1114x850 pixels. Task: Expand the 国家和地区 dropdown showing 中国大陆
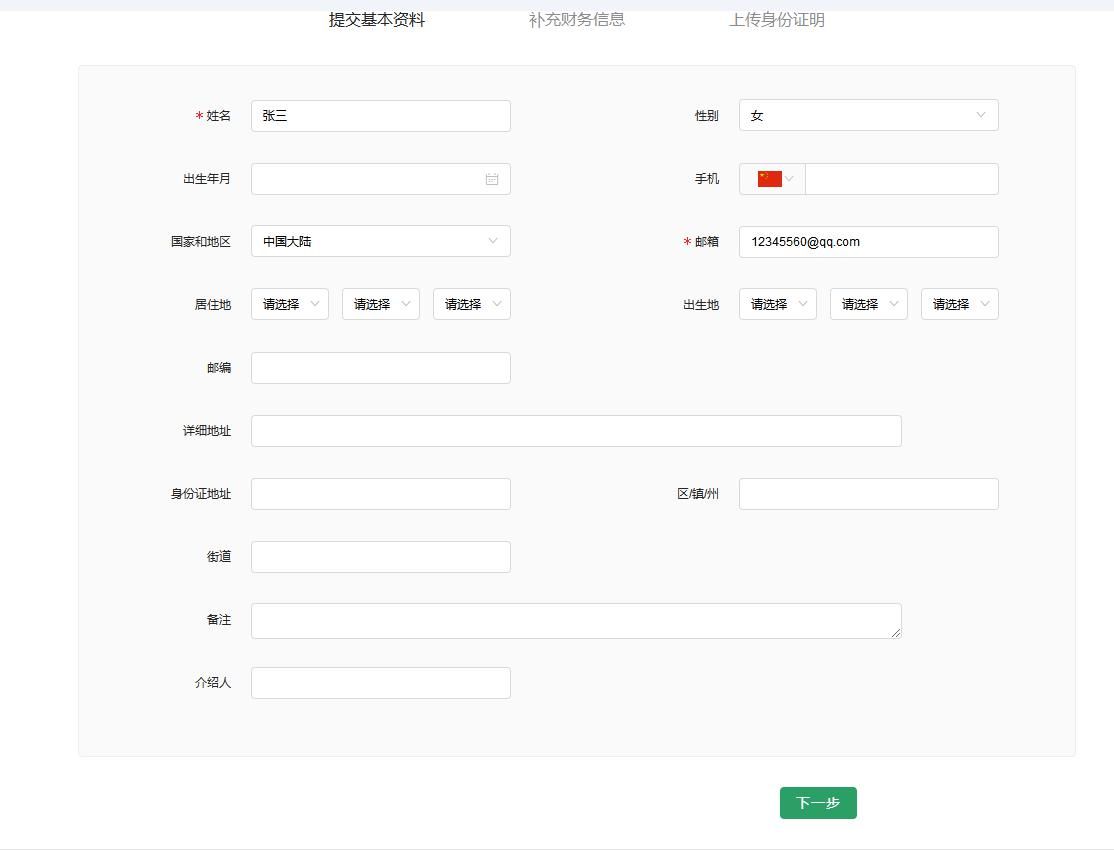(x=380, y=241)
